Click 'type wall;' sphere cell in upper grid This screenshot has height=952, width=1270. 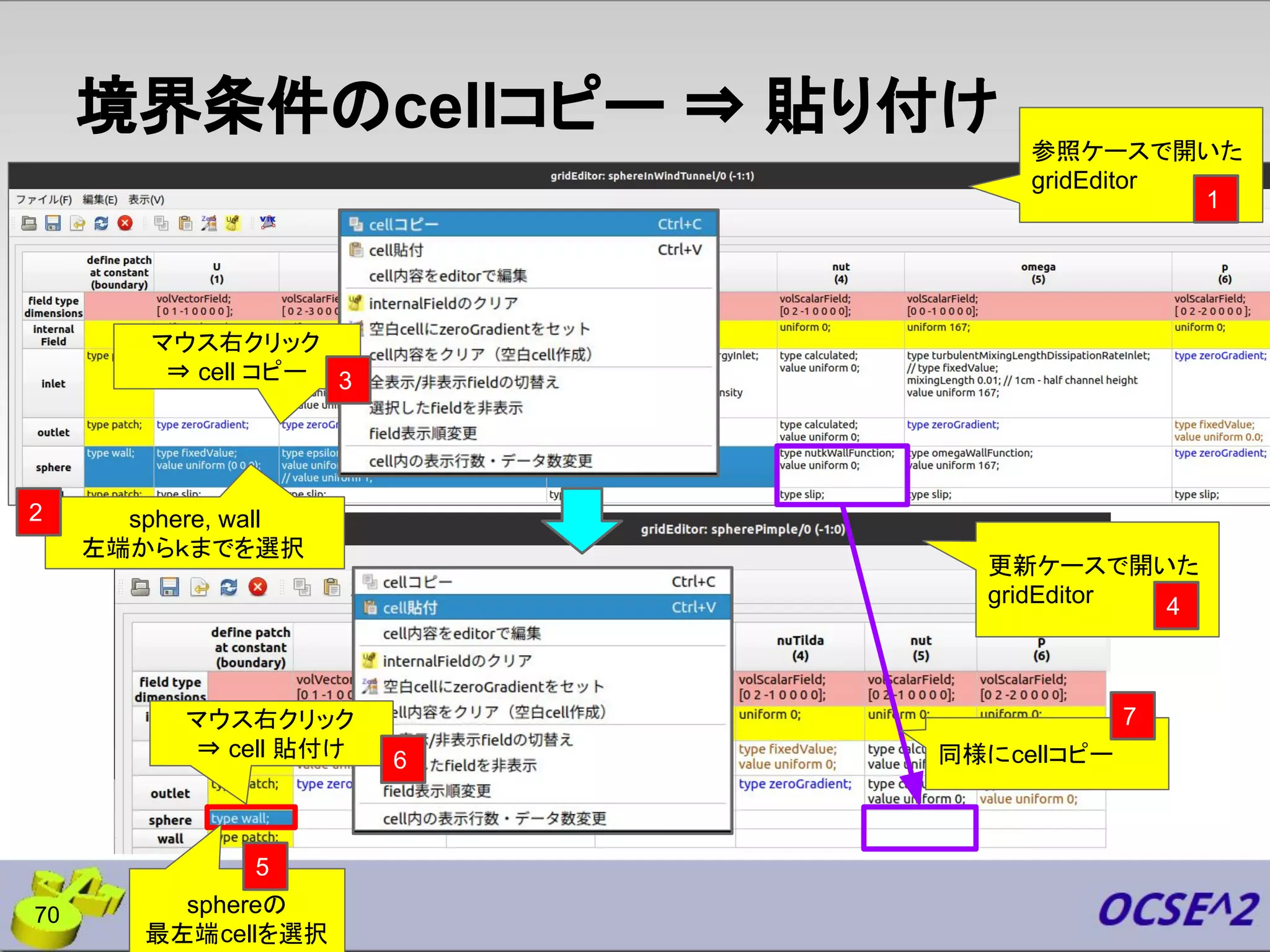click(118, 467)
